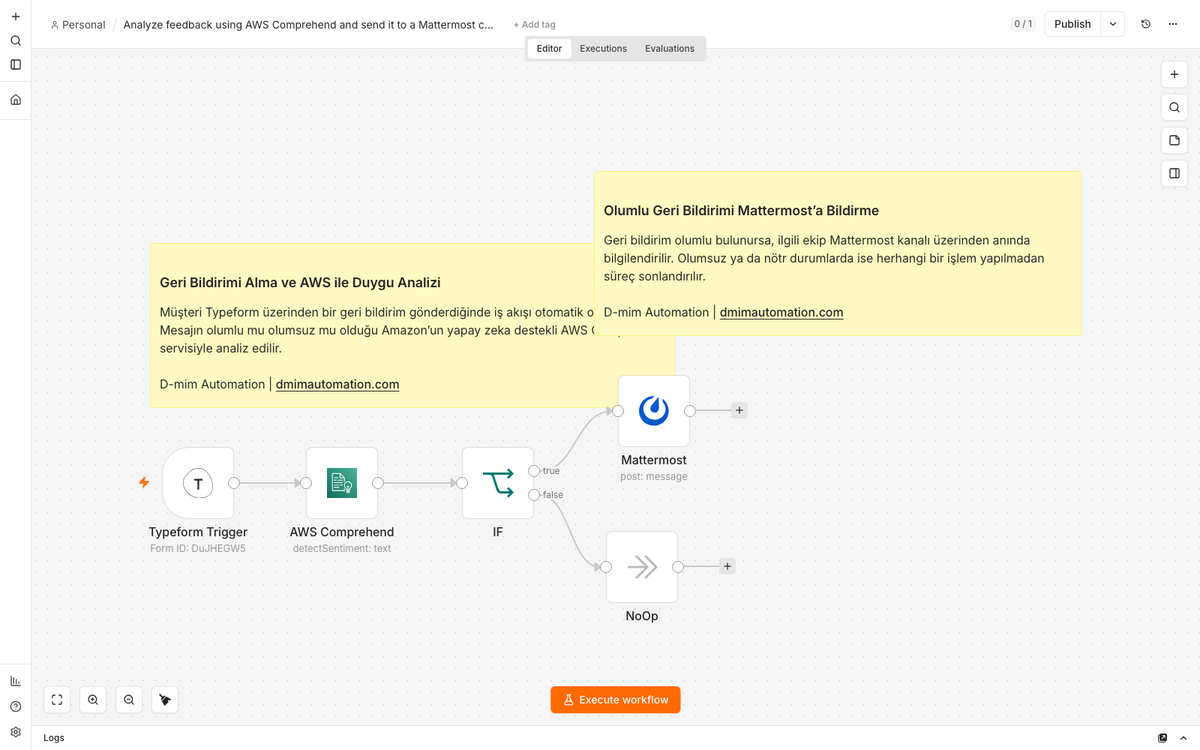Image resolution: width=1200 pixels, height=750 pixels.
Task: Click the IF false output connector
Action: coord(534,495)
